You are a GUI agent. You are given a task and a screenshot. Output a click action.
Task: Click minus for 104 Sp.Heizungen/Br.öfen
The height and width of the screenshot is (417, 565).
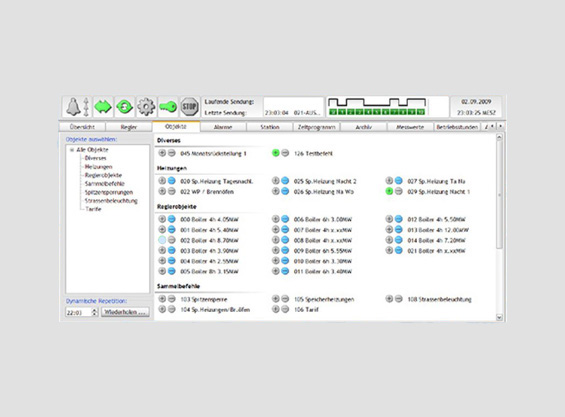click(172, 309)
